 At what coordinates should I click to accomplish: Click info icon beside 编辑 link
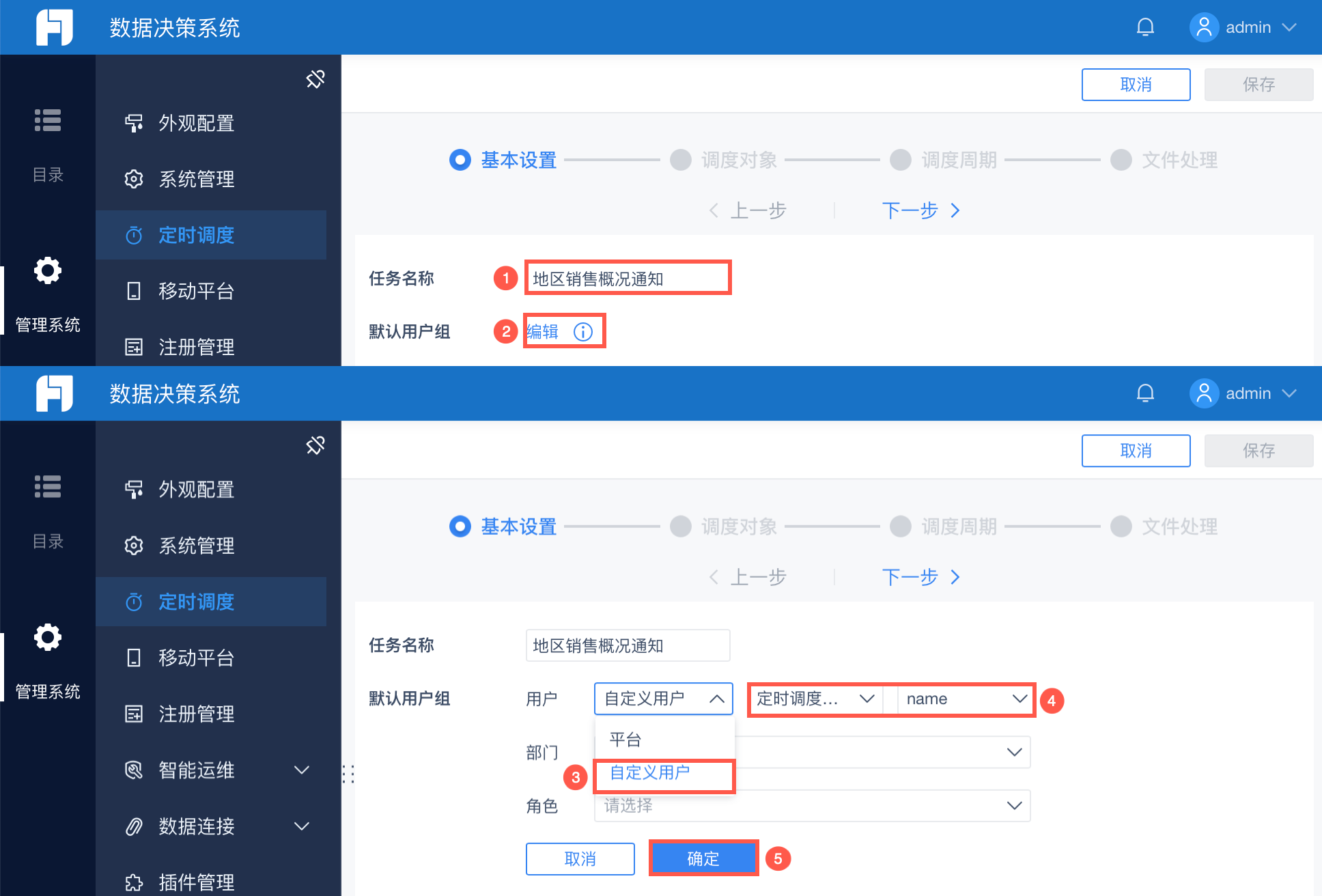click(x=582, y=332)
